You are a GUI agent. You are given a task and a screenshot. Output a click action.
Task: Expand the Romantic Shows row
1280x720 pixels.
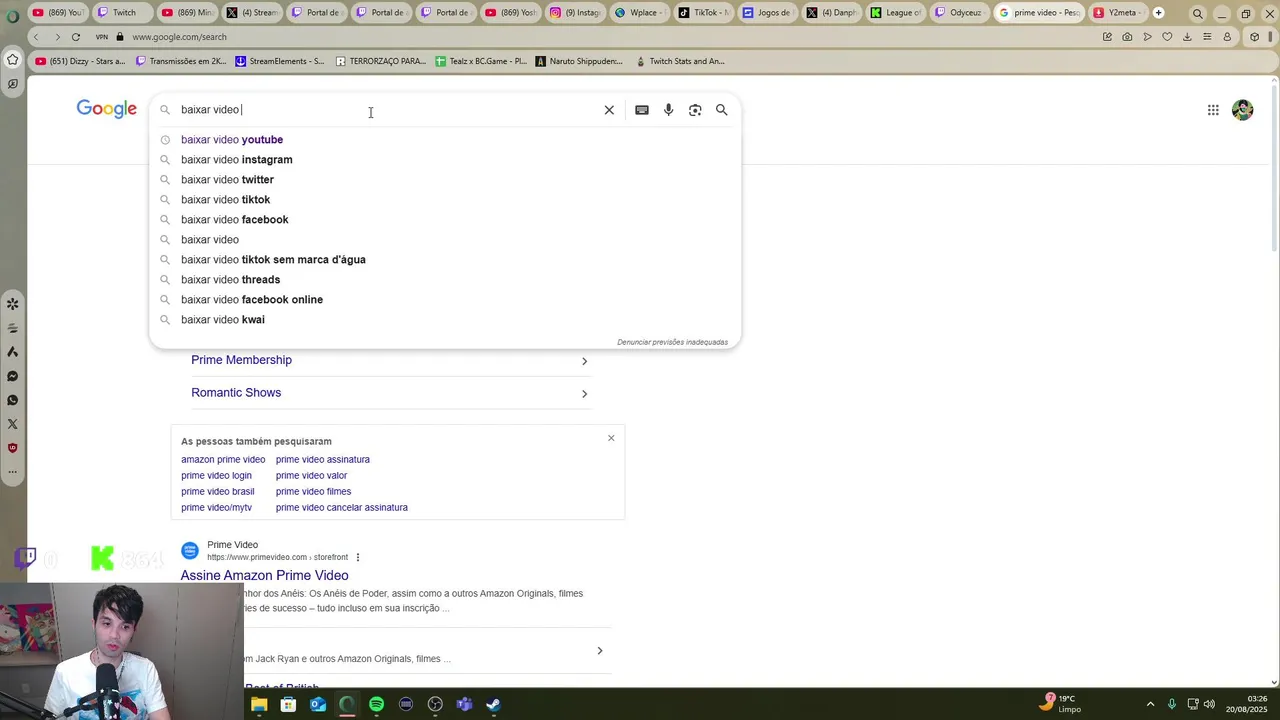pos(390,393)
